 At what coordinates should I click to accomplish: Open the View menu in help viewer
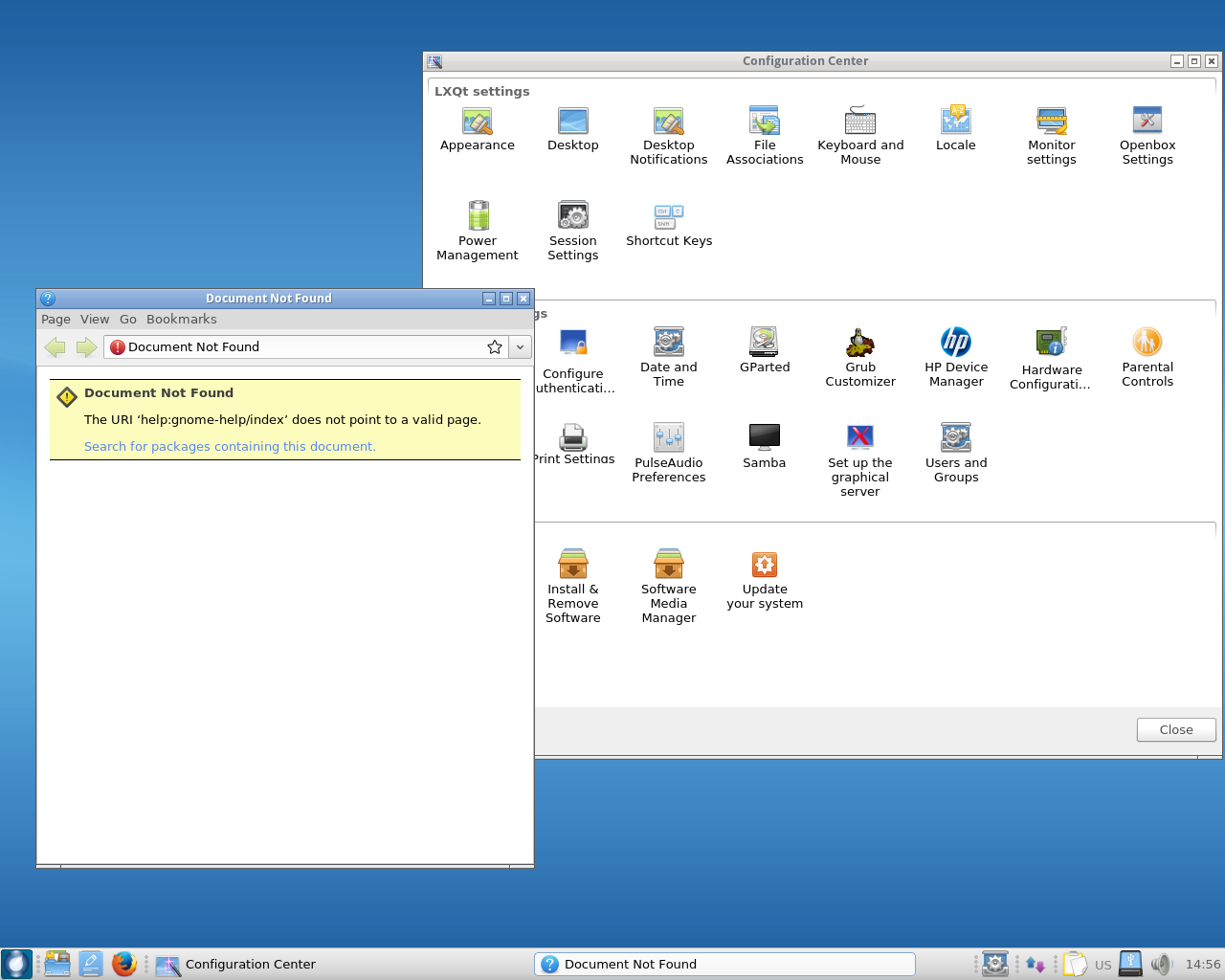click(x=95, y=320)
